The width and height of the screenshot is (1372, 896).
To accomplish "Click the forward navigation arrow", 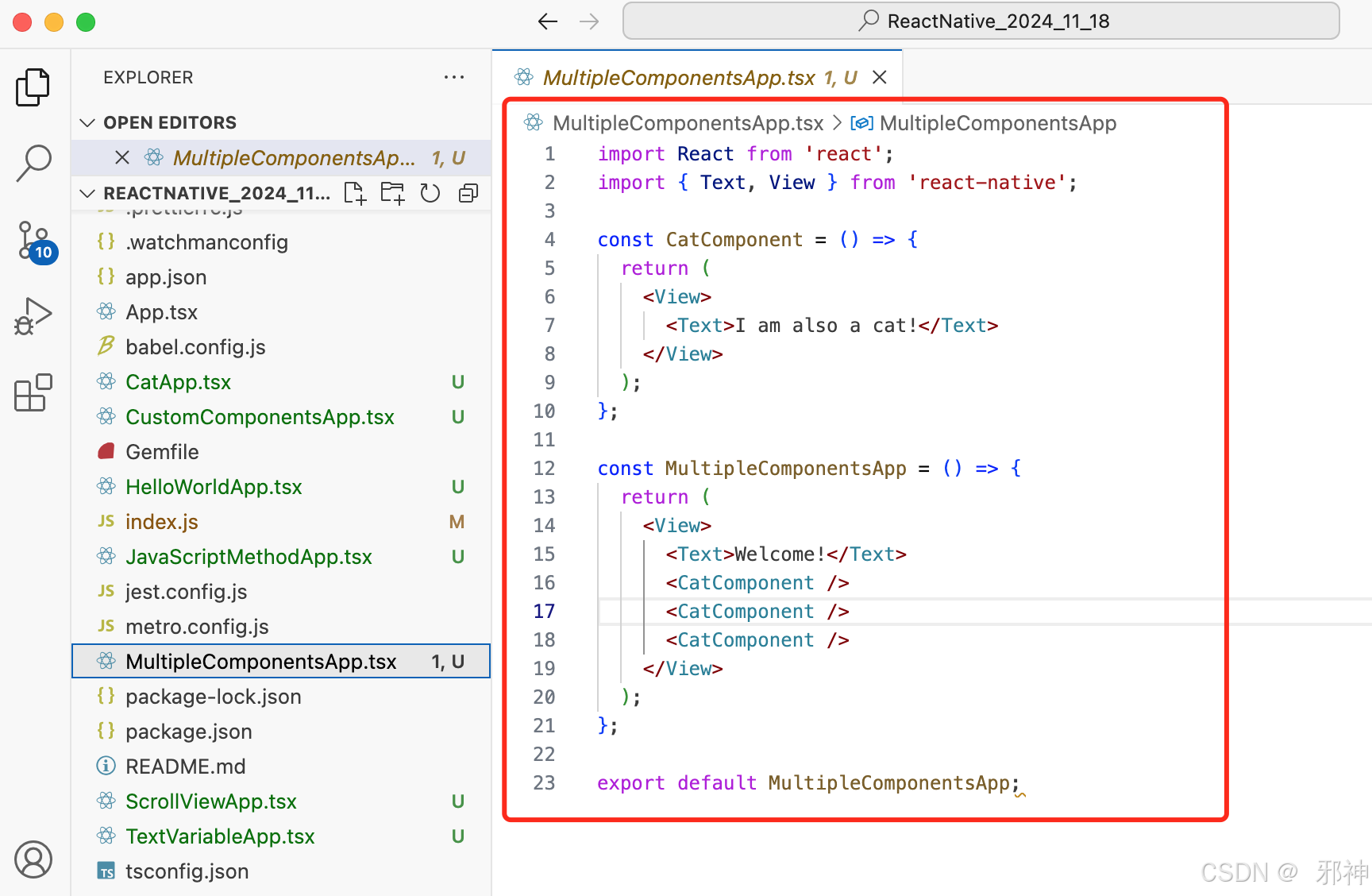I will pos(589,21).
